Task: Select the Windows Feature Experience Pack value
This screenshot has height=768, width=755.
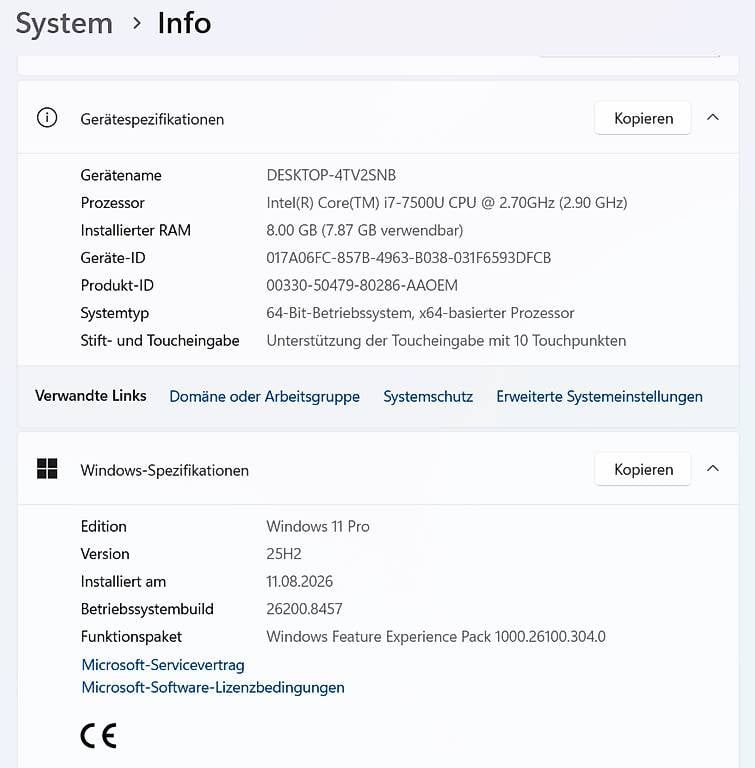Action: tap(436, 636)
